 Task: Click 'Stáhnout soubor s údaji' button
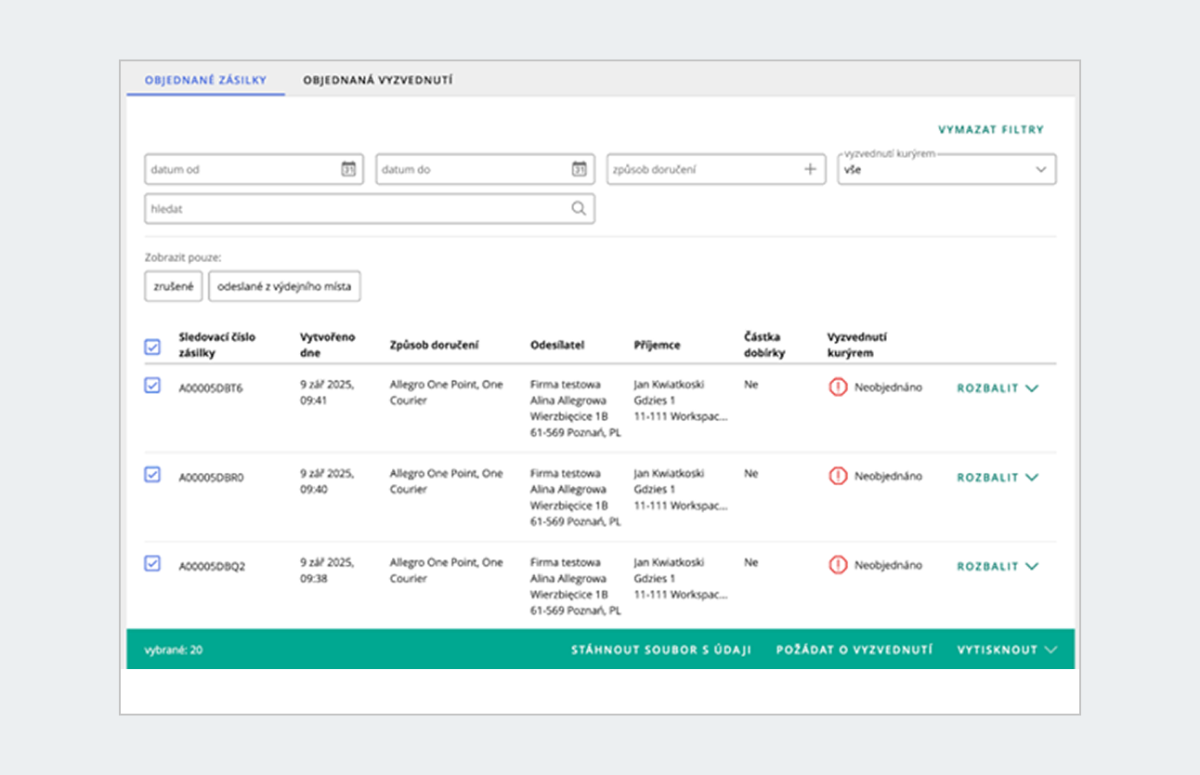click(x=661, y=649)
